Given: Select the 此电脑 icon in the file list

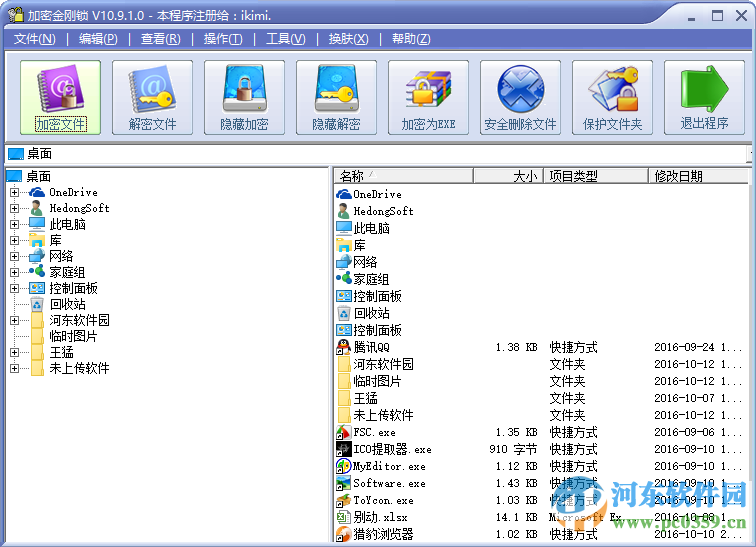Looking at the screenshot, I should [344, 228].
